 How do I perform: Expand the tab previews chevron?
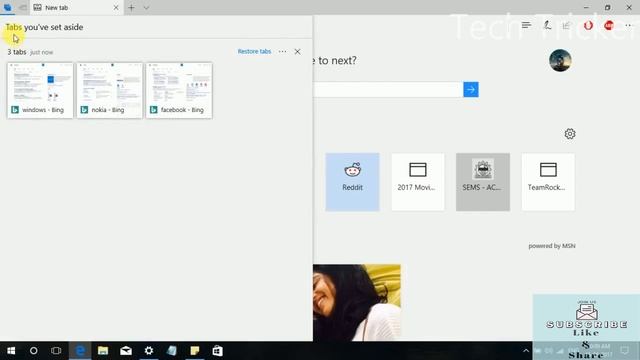point(146,7)
